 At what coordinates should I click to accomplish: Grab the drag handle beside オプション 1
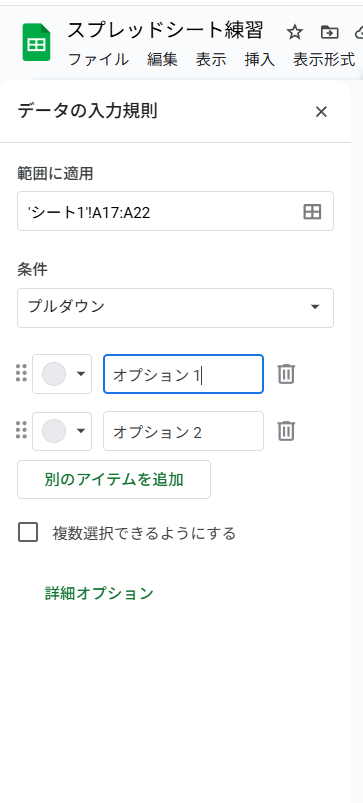click(21, 373)
